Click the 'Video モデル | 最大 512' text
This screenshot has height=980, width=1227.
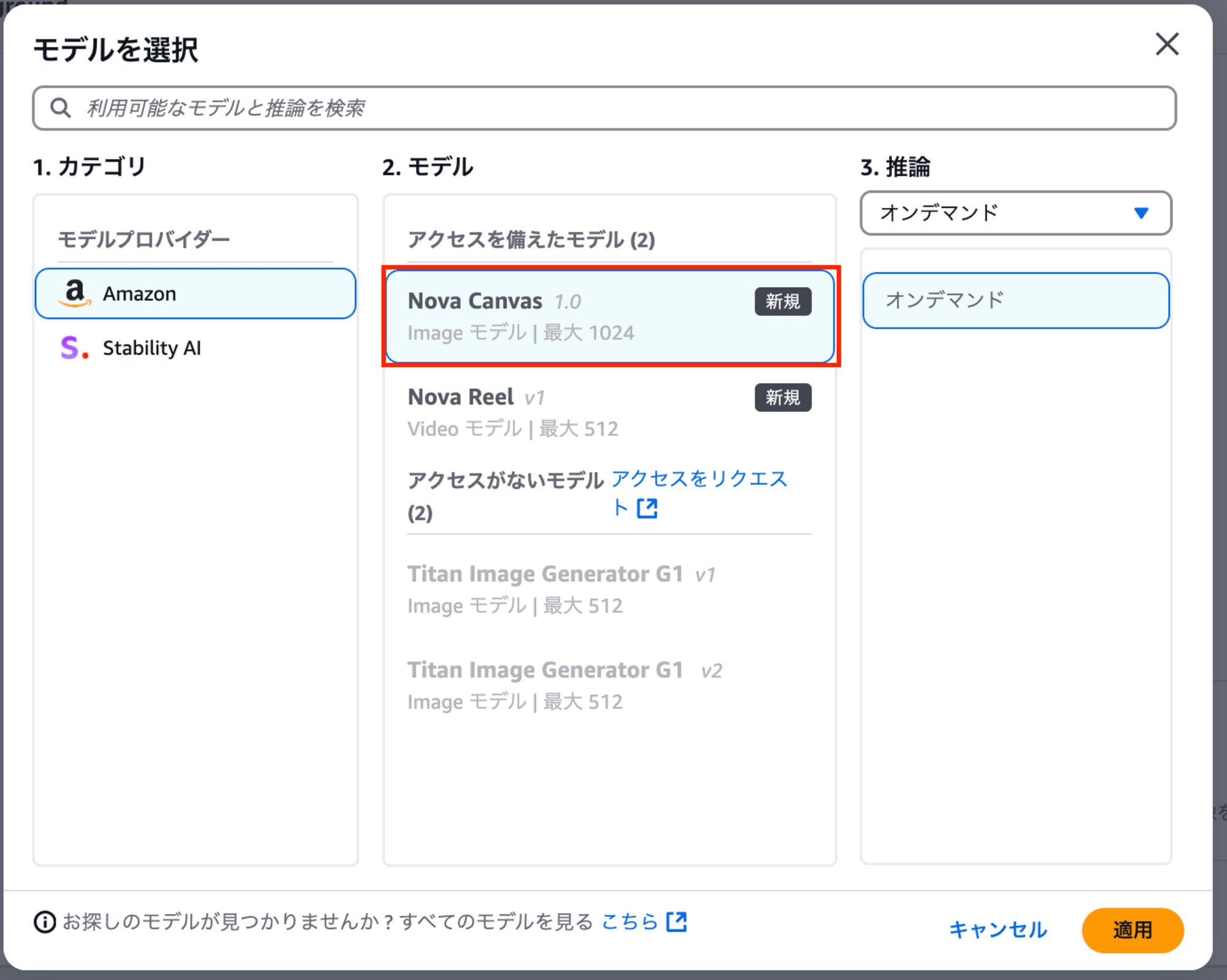click(x=513, y=428)
